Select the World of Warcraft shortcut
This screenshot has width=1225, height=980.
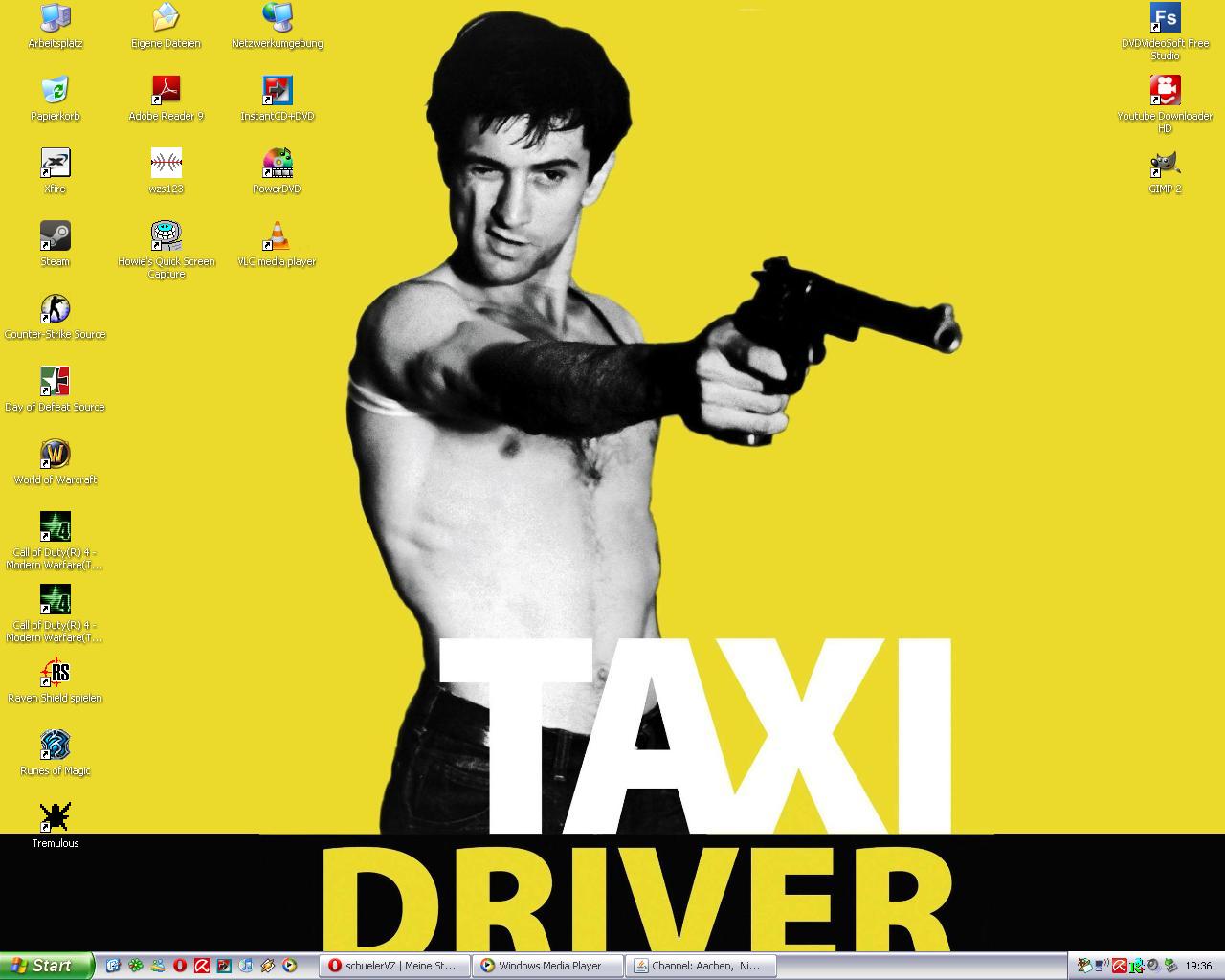pos(55,462)
